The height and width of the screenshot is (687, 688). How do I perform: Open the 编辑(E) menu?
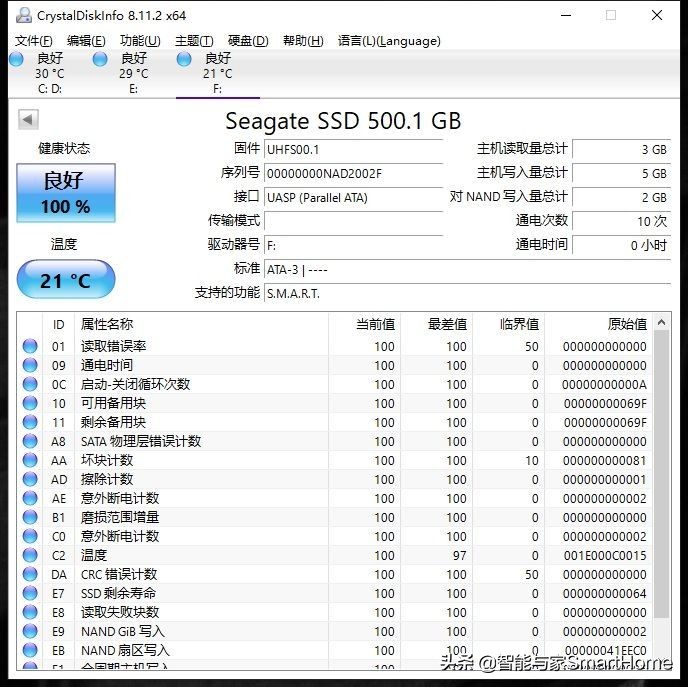(86, 41)
